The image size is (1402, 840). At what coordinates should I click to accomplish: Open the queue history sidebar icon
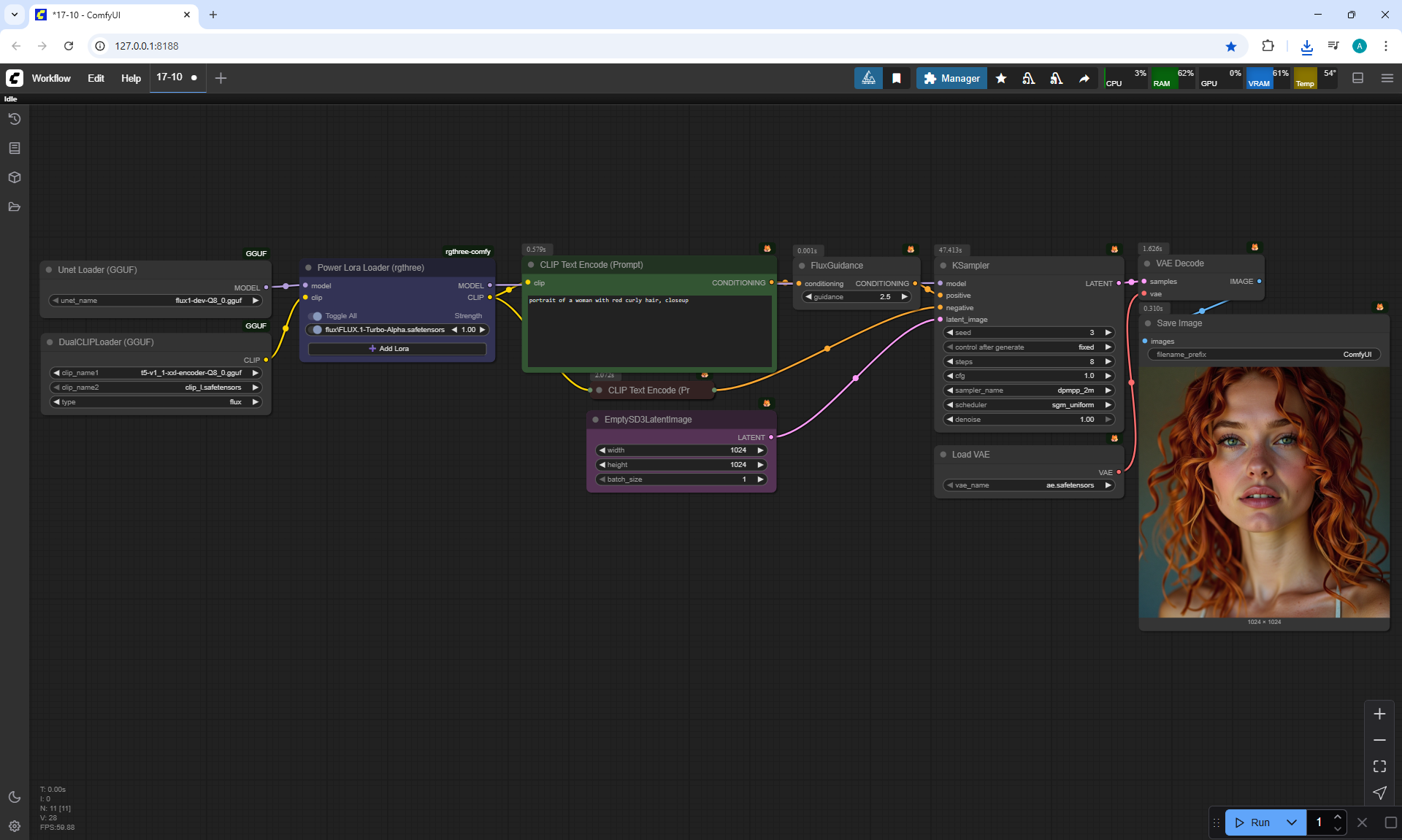click(14, 119)
